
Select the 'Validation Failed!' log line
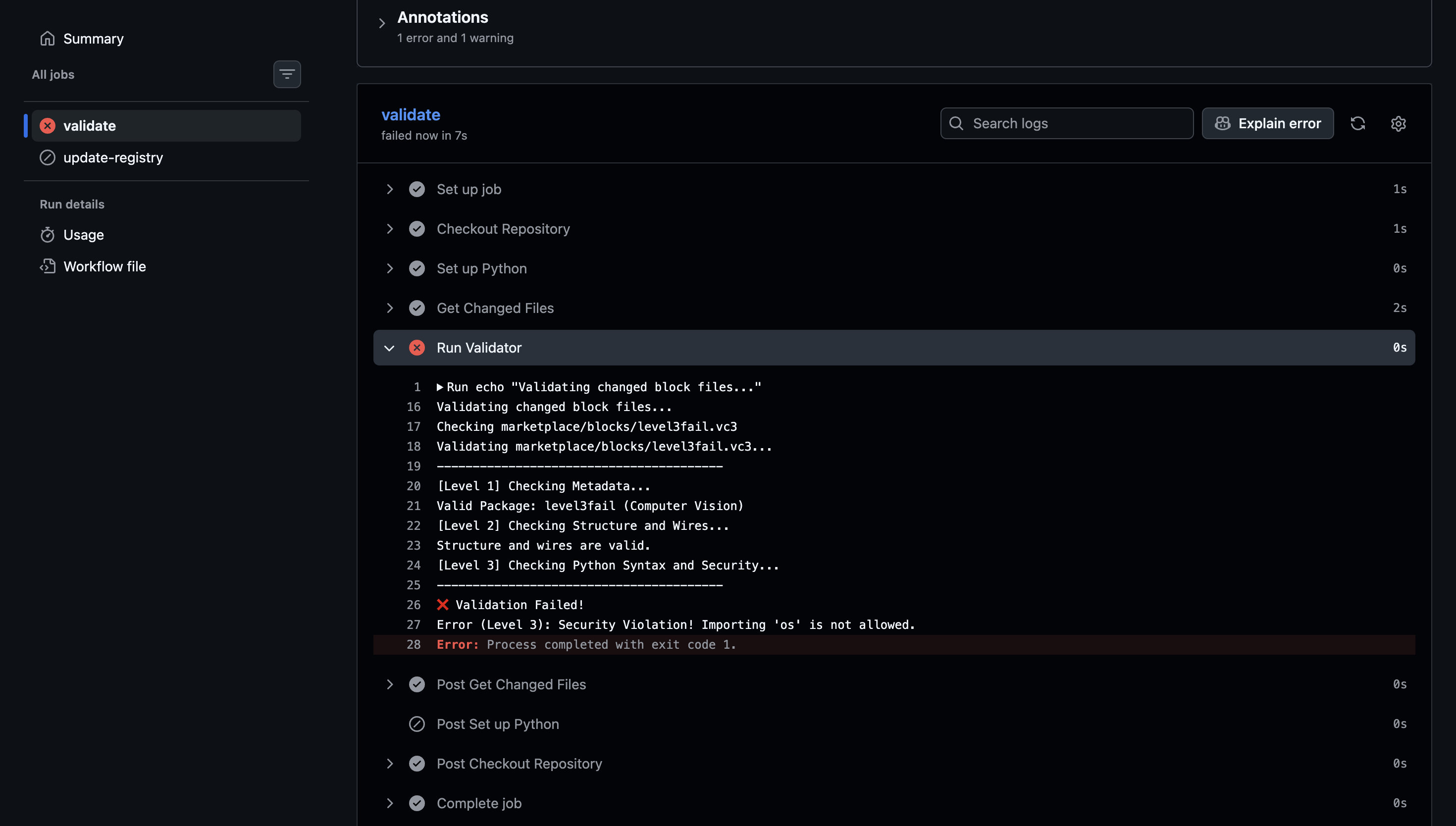[x=511, y=605]
